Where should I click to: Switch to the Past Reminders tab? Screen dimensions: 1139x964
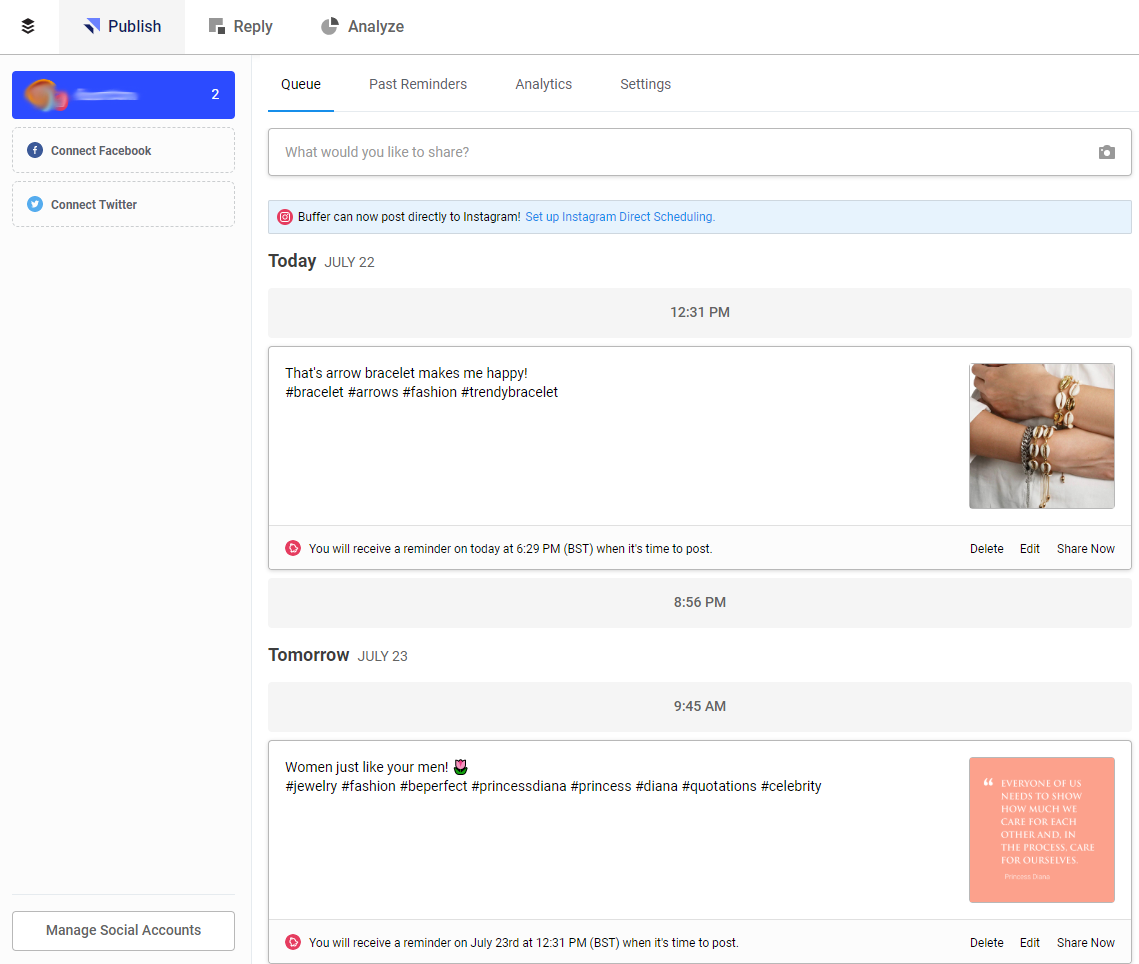(417, 84)
